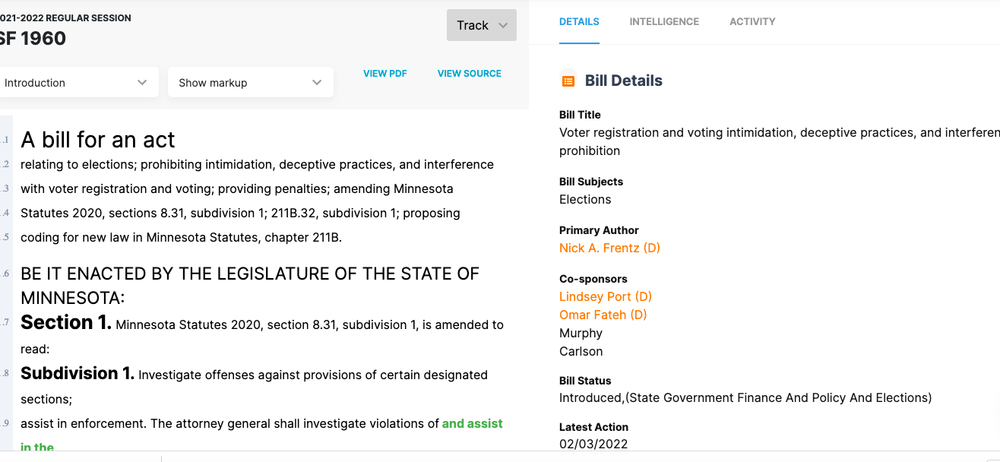Switch to the INTELLIGENCE tab
The image size is (1000, 462).
coord(664,22)
